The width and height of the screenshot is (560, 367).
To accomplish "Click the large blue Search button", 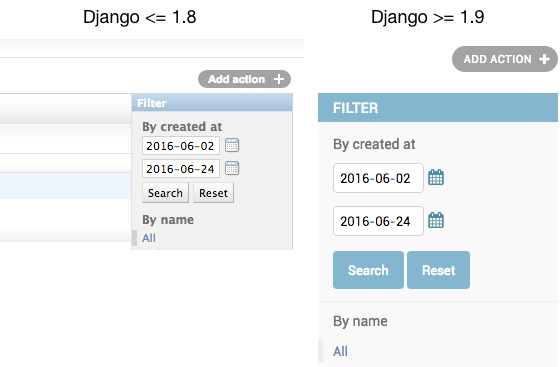I will point(368,270).
